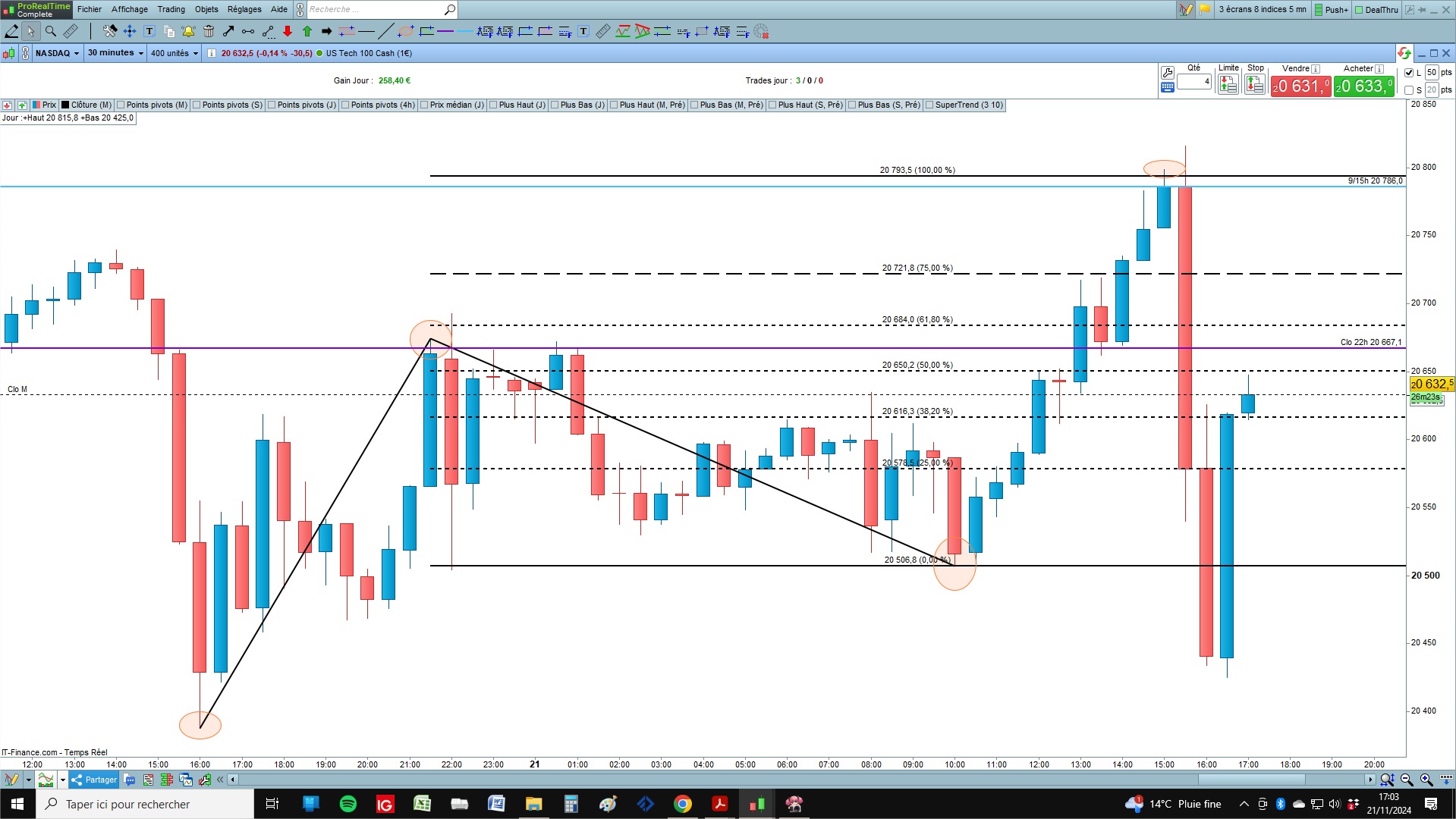This screenshot has height=819, width=1456.
Task: Select the pencil drawing tool
Action: (11, 31)
